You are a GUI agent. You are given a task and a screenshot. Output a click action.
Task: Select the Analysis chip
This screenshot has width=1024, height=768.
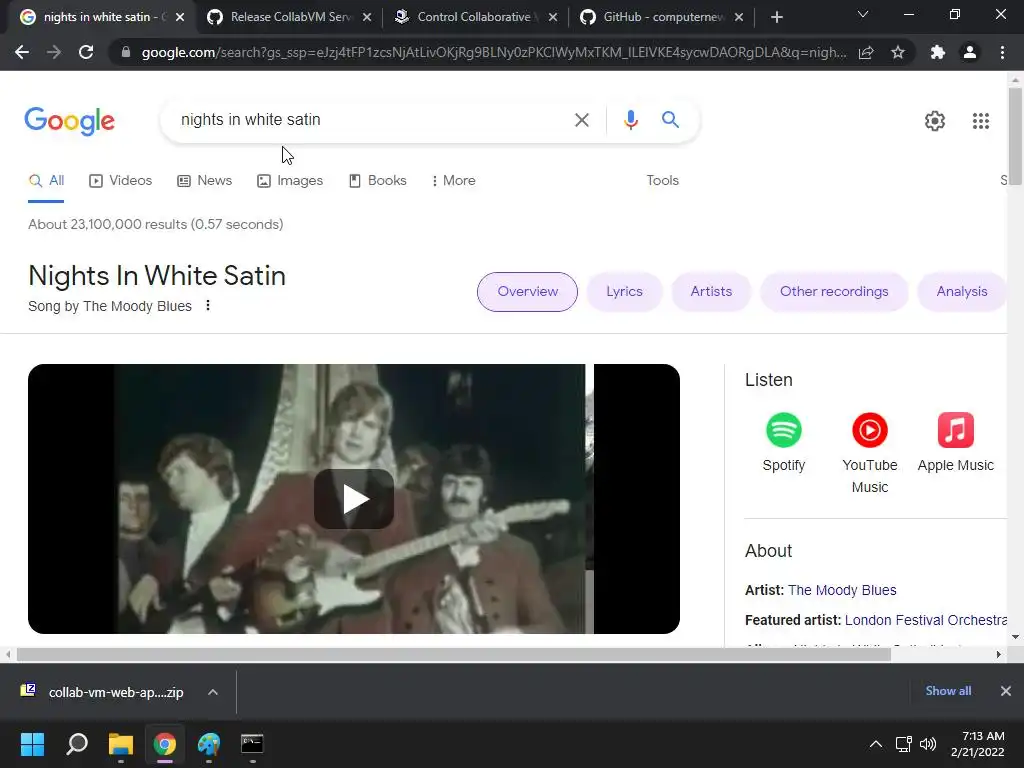(961, 292)
